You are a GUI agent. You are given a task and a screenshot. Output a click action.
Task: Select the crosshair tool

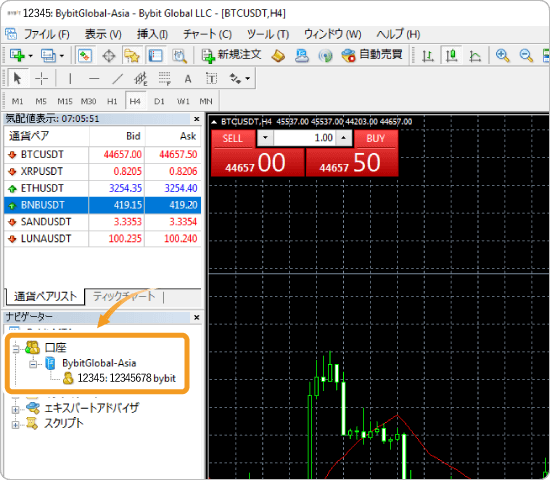41,78
